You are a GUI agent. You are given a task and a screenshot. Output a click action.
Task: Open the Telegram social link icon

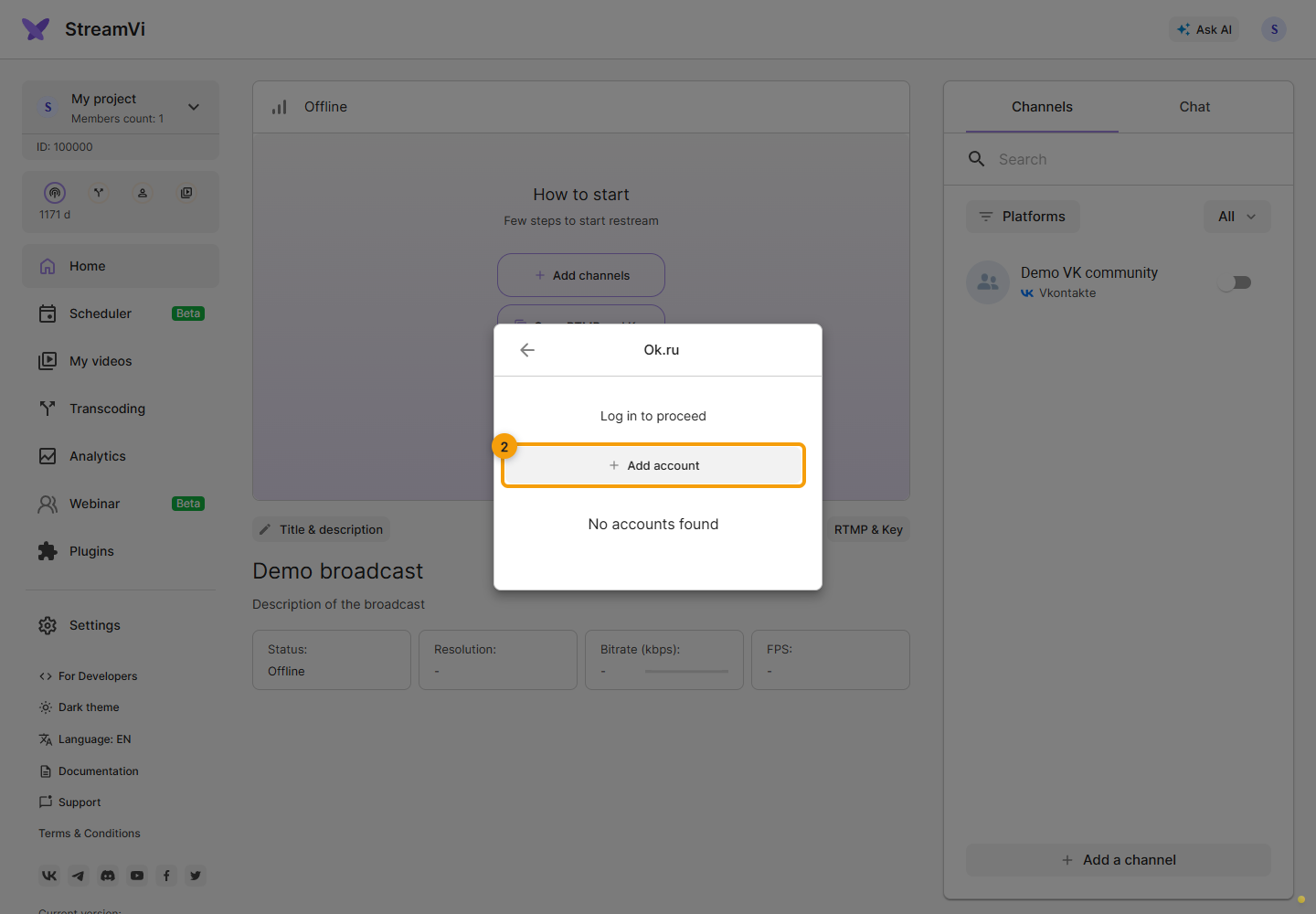click(x=79, y=876)
